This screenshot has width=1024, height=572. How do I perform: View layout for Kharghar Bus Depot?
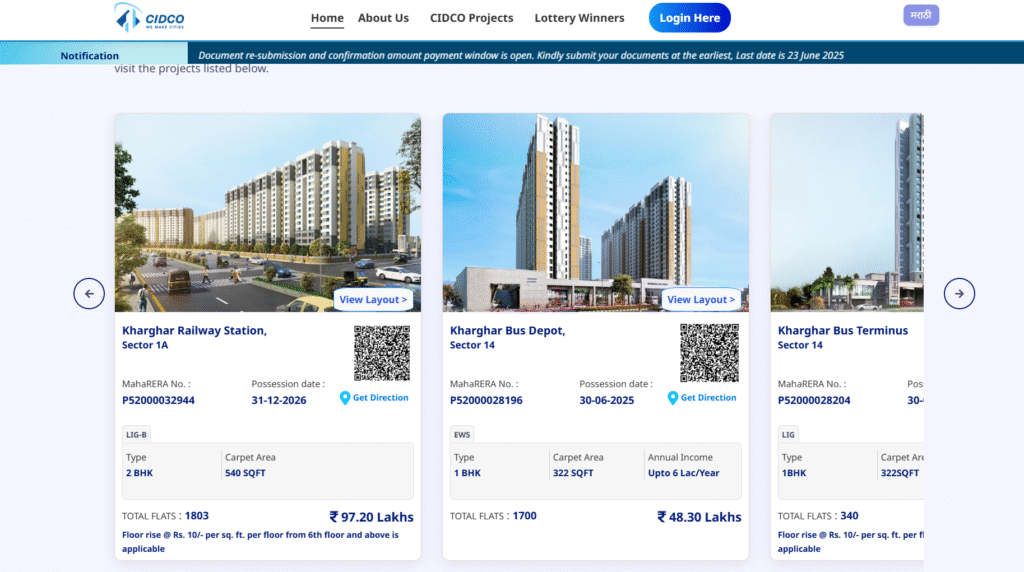701,300
